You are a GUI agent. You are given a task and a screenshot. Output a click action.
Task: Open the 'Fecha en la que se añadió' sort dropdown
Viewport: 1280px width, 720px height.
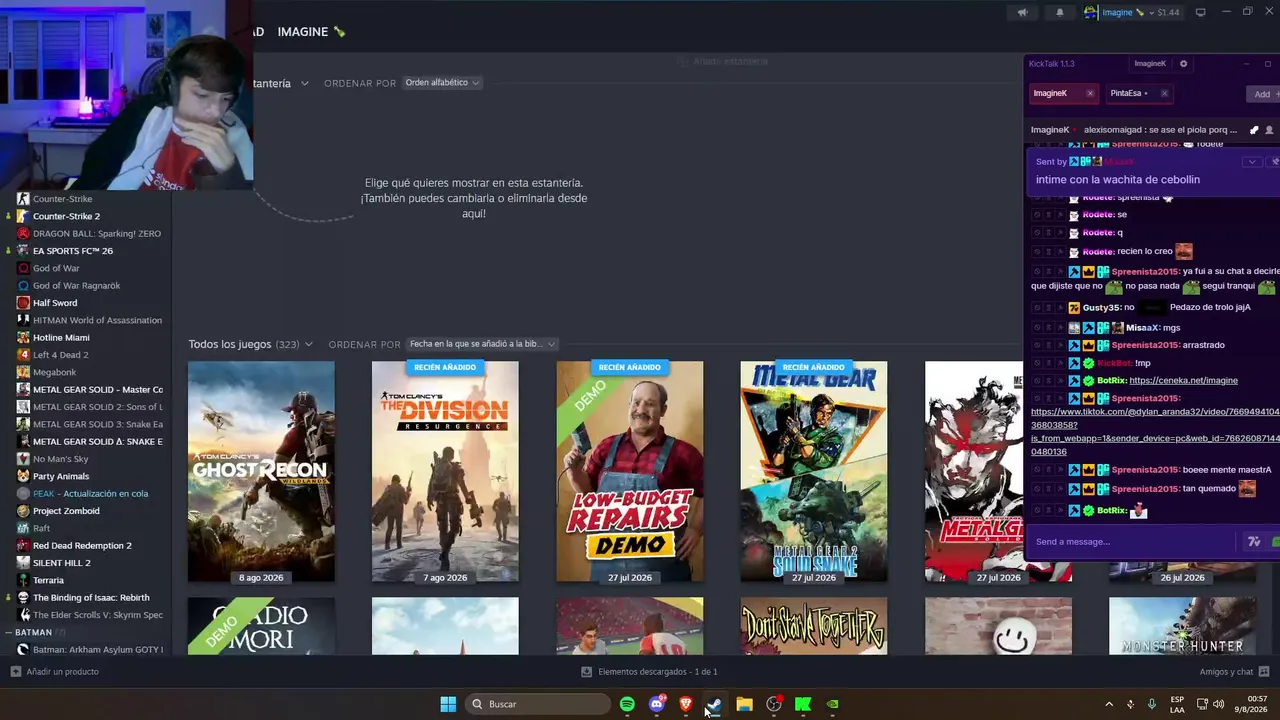click(481, 344)
